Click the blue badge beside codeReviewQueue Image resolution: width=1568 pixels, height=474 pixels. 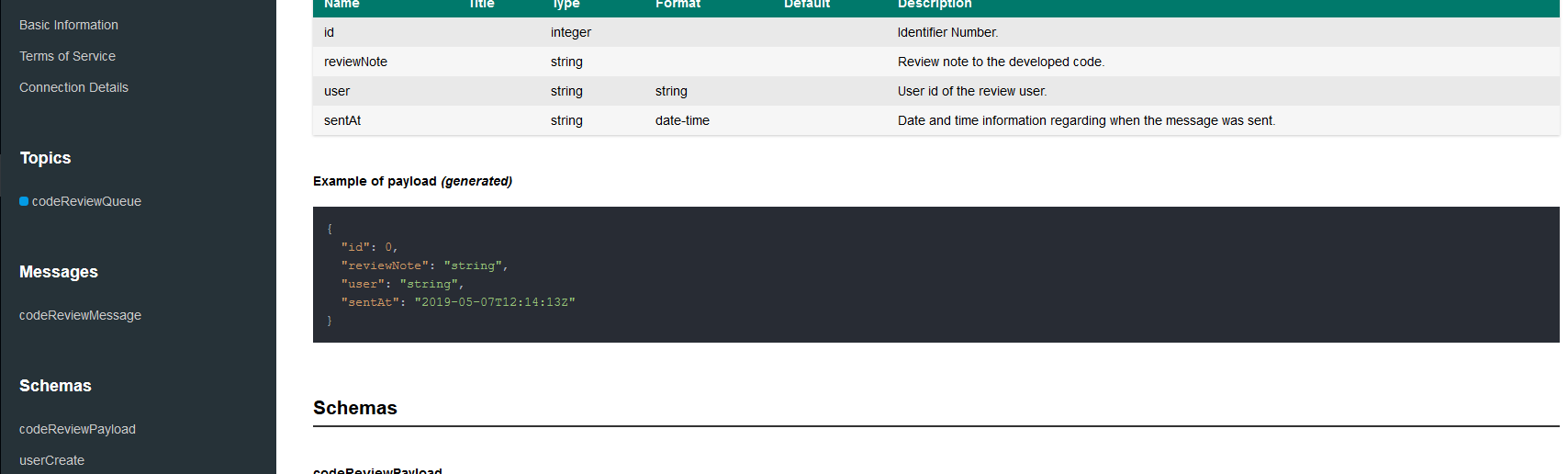tap(24, 201)
